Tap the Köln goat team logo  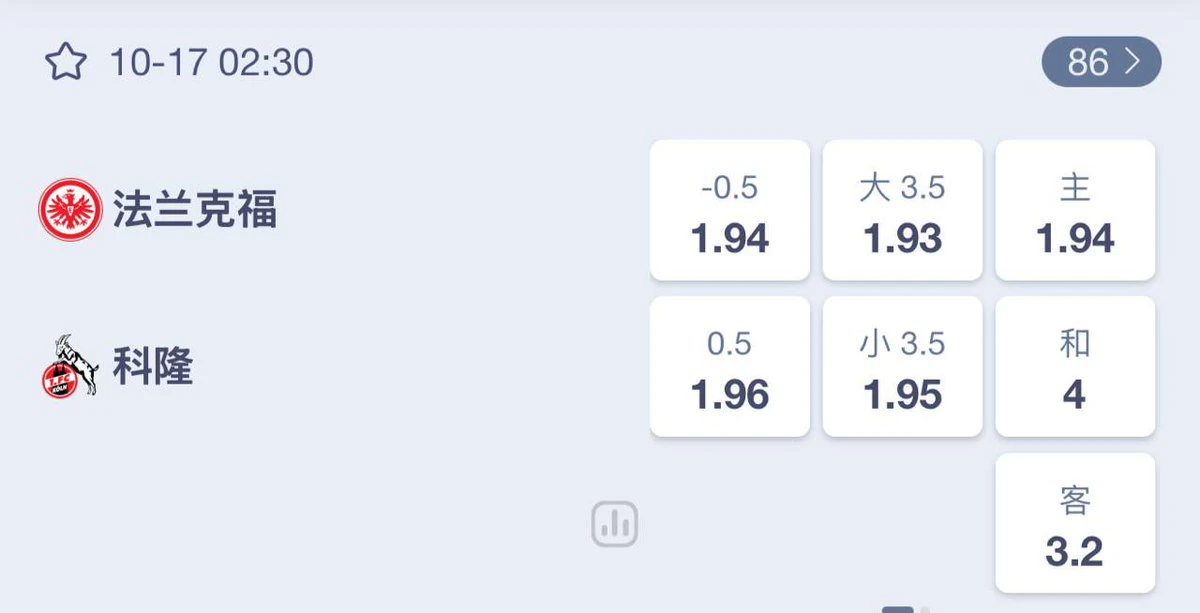[70, 366]
